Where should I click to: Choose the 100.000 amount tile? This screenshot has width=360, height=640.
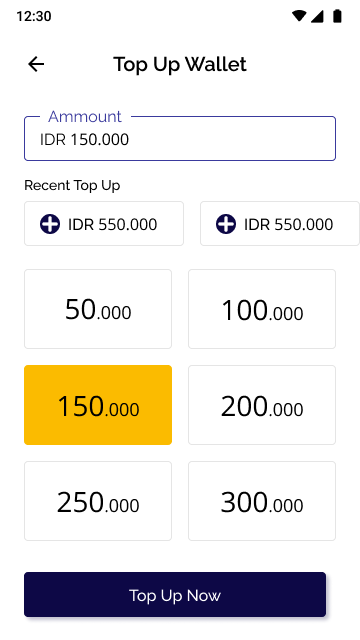point(262,309)
